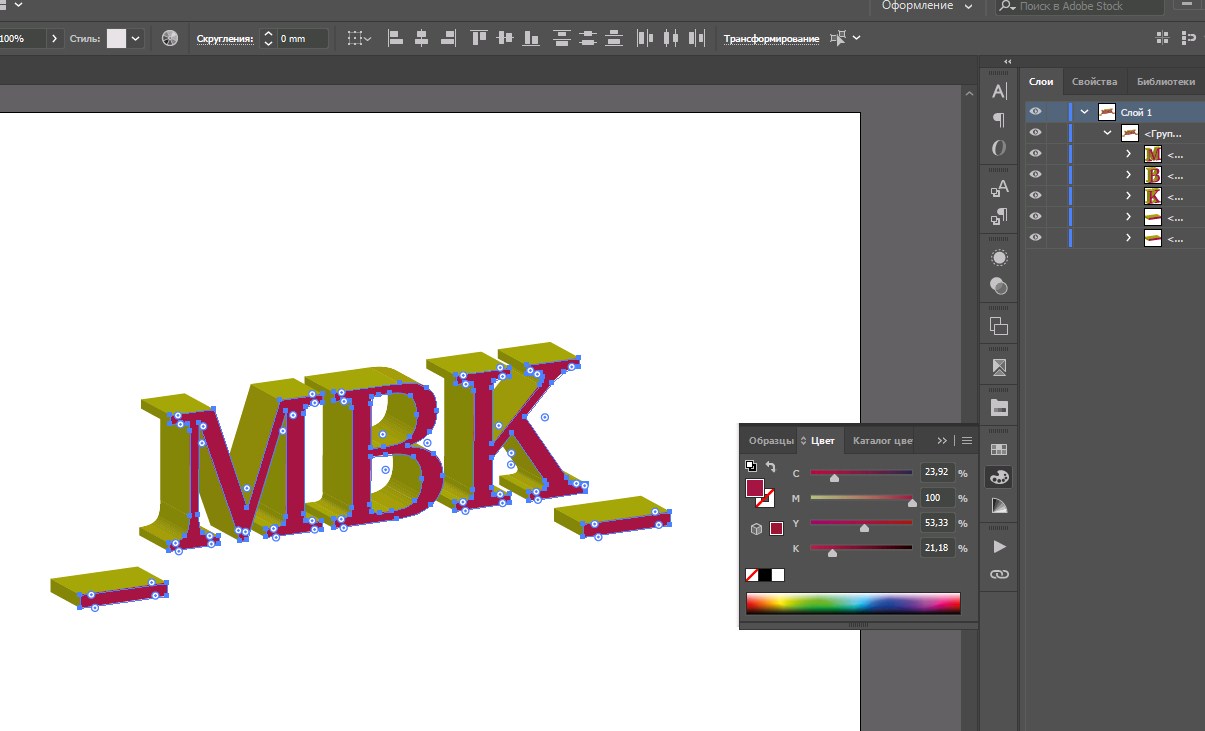Click Vertical Distribute Bottom icon
Screen dimensions: 1205x731
tap(612, 38)
